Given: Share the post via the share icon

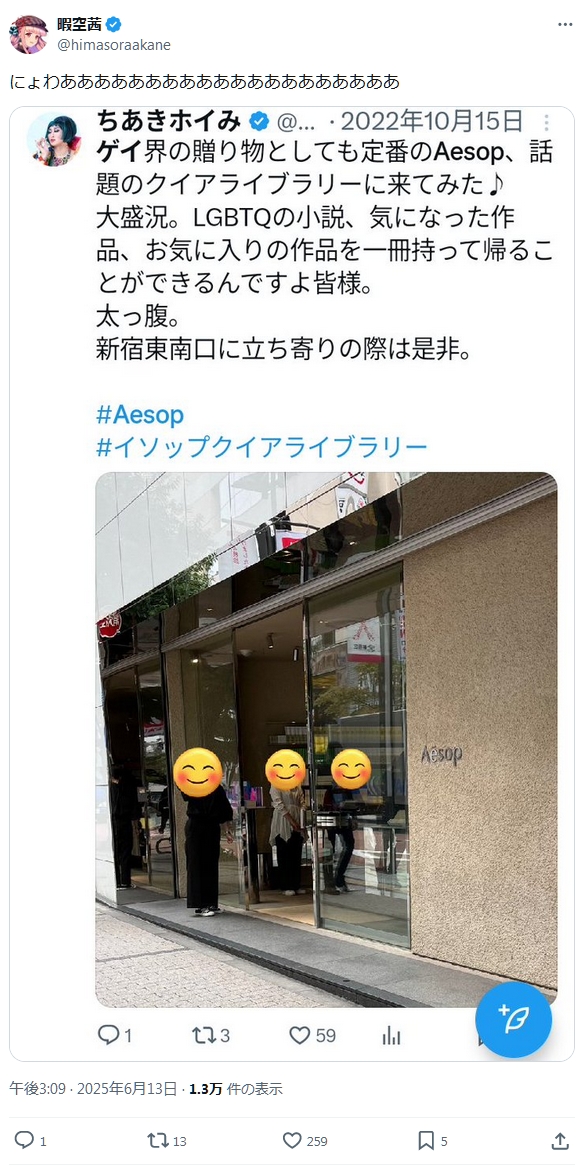Looking at the screenshot, I should coord(560,1140).
